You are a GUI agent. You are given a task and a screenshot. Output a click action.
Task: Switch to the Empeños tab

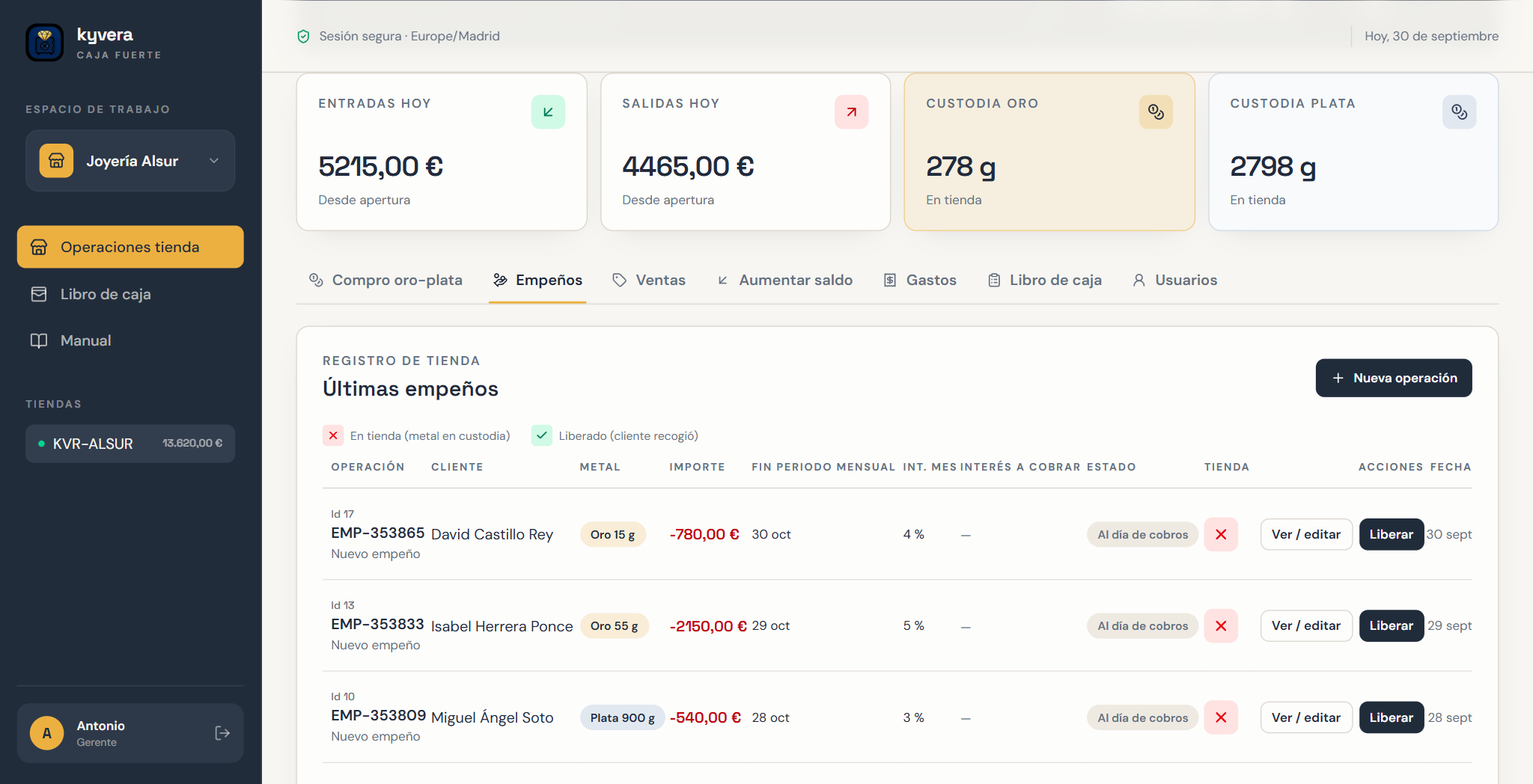coord(537,280)
